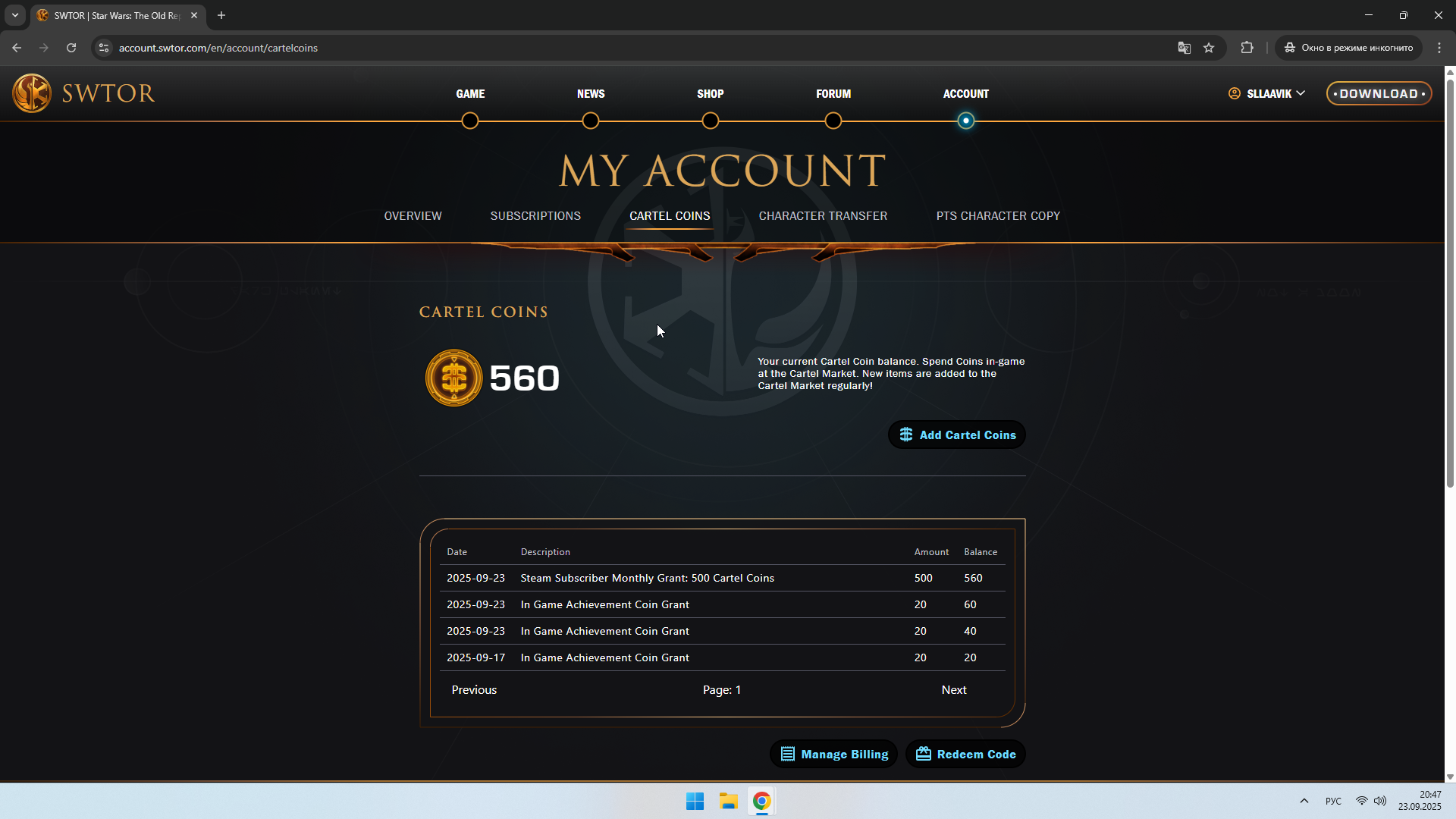Open the NEWS navigation menu
The image size is (1456, 819).
tap(591, 94)
